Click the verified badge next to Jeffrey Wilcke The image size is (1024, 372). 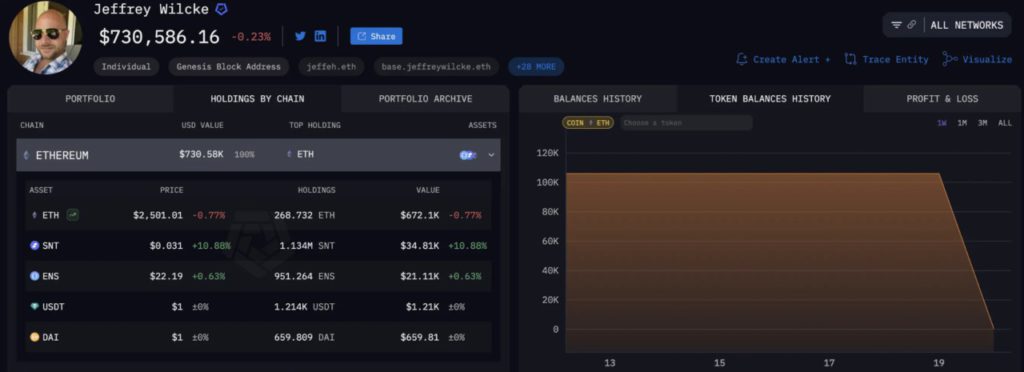[x=221, y=10]
